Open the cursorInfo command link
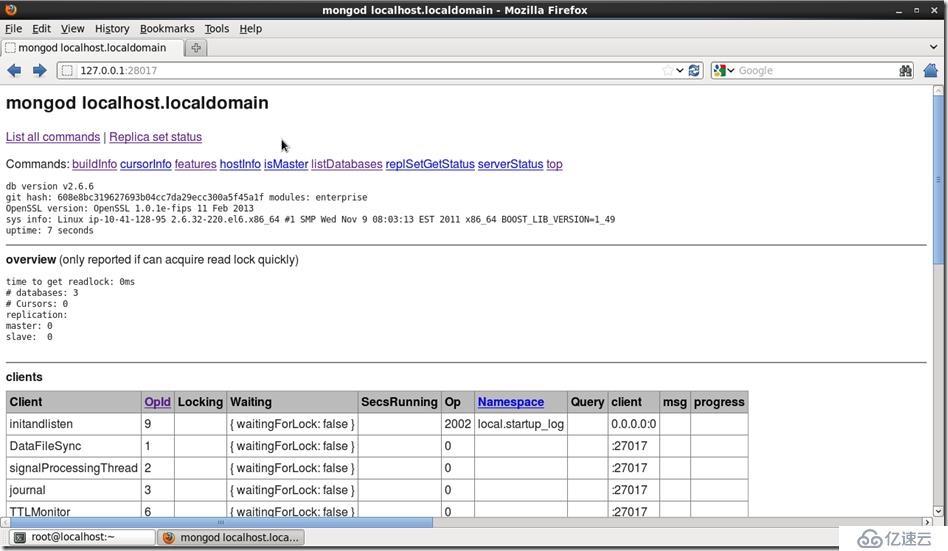This screenshot has height=551, width=948. click(x=146, y=164)
